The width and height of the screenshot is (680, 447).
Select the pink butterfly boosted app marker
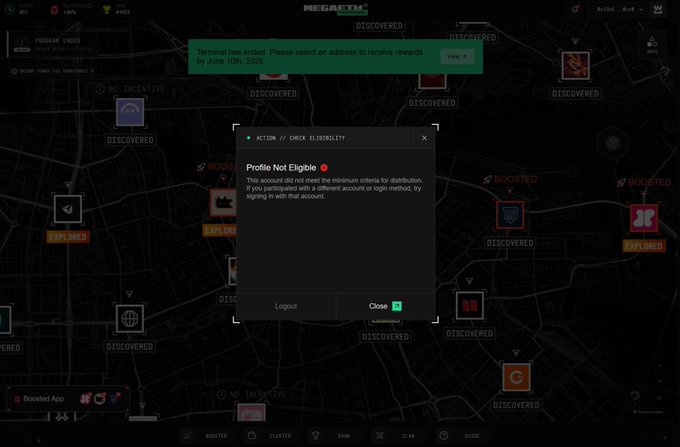coord(644,218)
